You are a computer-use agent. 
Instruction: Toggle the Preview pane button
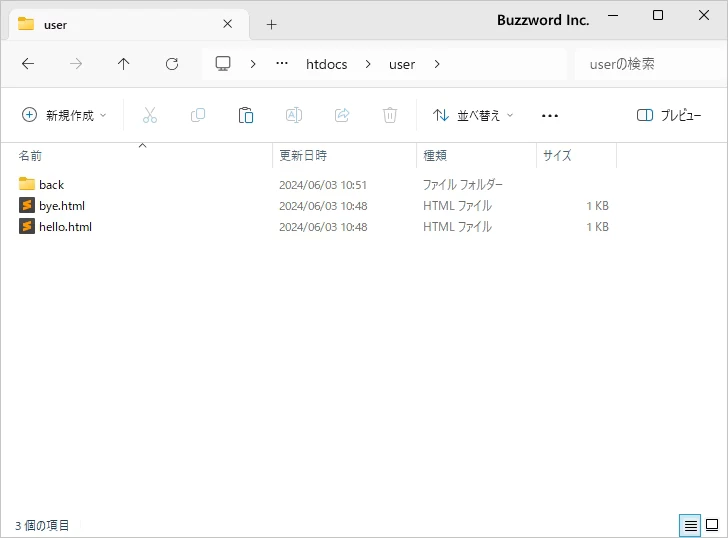tap(669, 115)
